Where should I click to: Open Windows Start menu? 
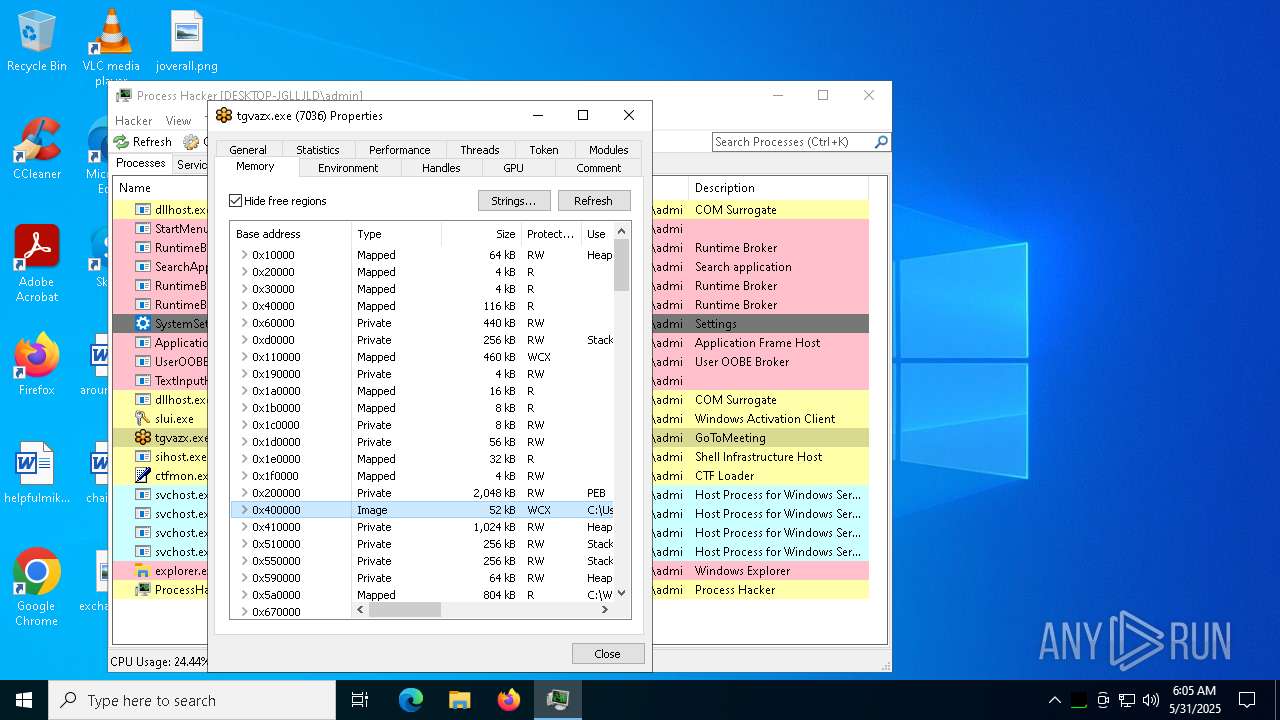point(24,700)
